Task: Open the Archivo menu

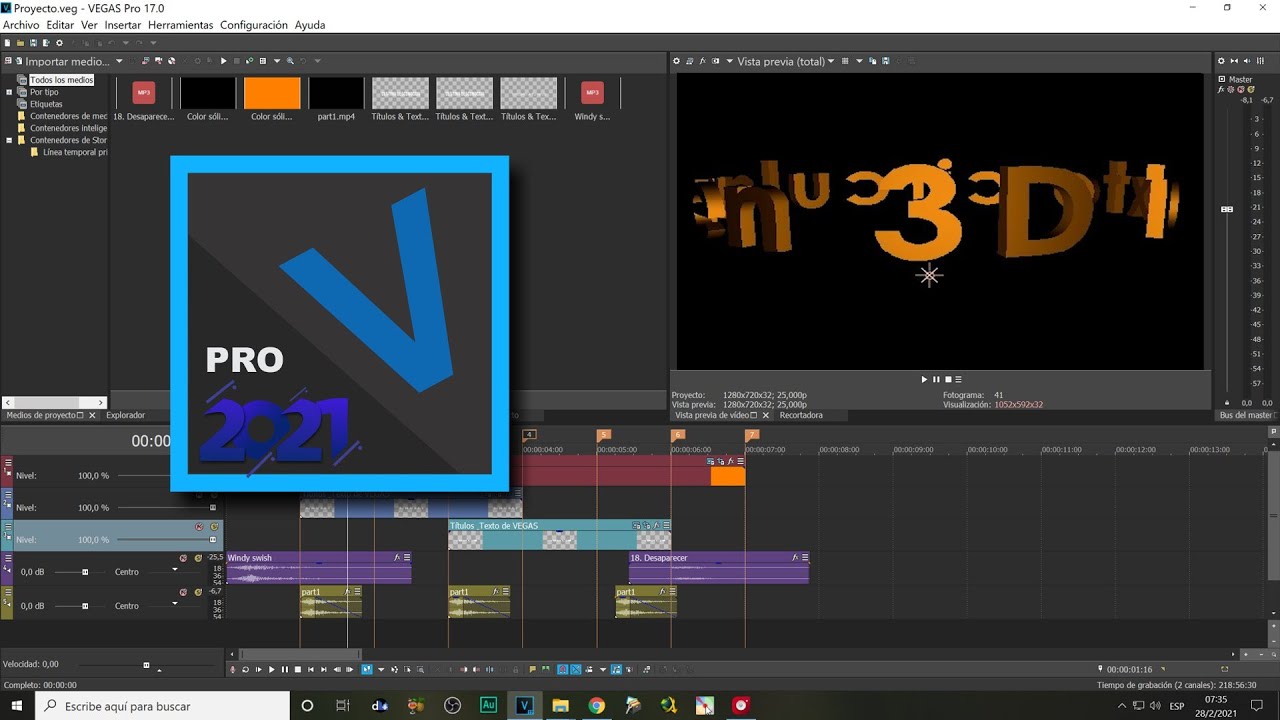Action: point(21,25)
